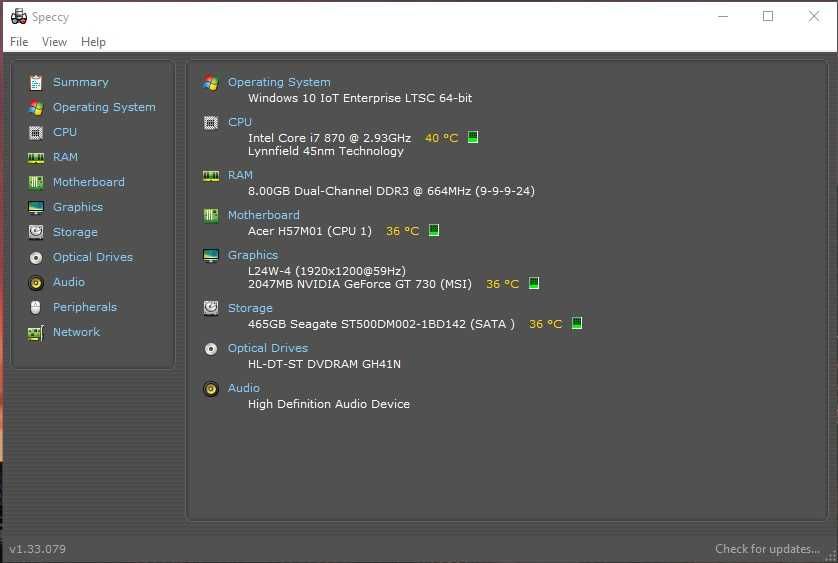Click the green temperature indicator next to GeForce GT 730
Screen dimensions: 838x563
click(533, 283)
